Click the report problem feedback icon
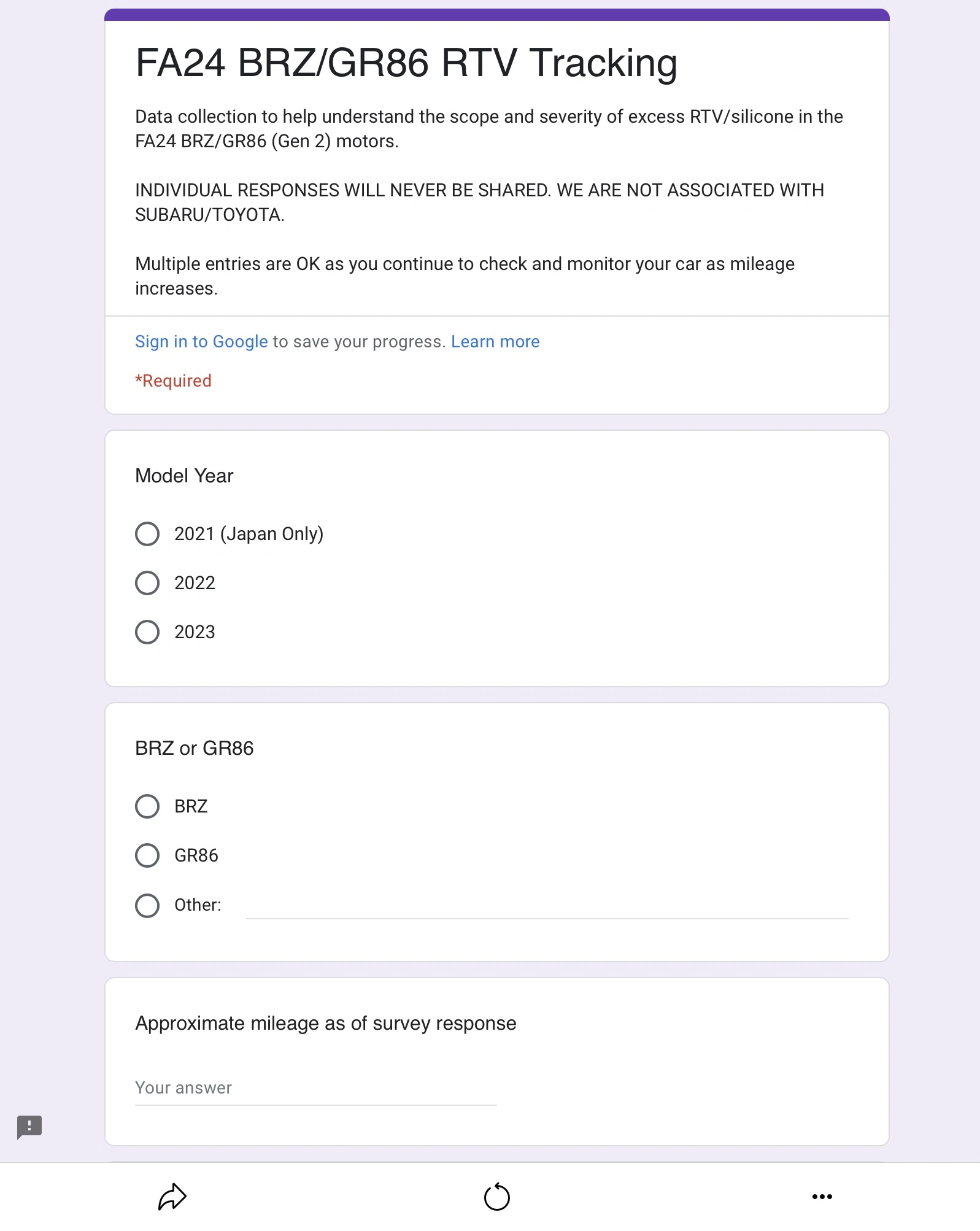980x1231 pixels. click(29, 1127)
